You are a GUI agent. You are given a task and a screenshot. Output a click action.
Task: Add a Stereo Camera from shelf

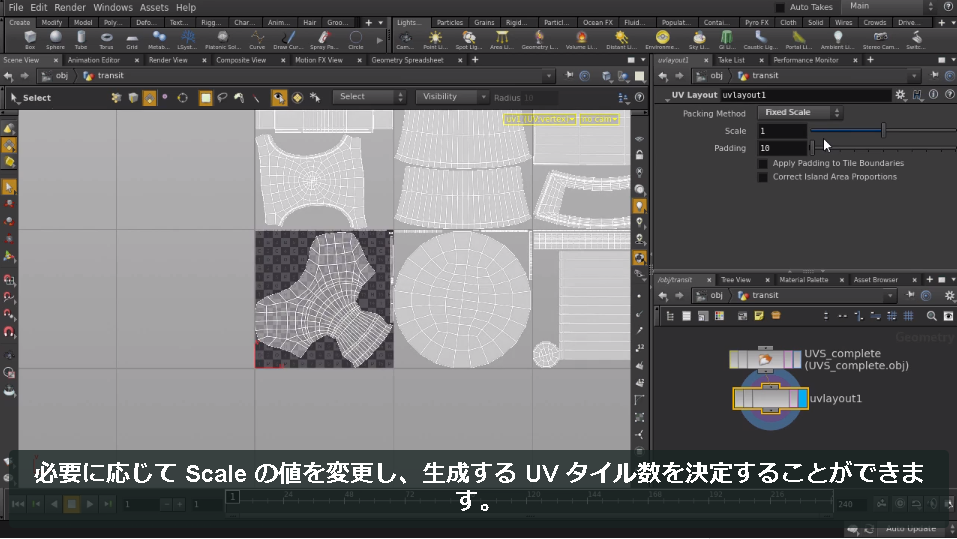(x=880, y=40)
